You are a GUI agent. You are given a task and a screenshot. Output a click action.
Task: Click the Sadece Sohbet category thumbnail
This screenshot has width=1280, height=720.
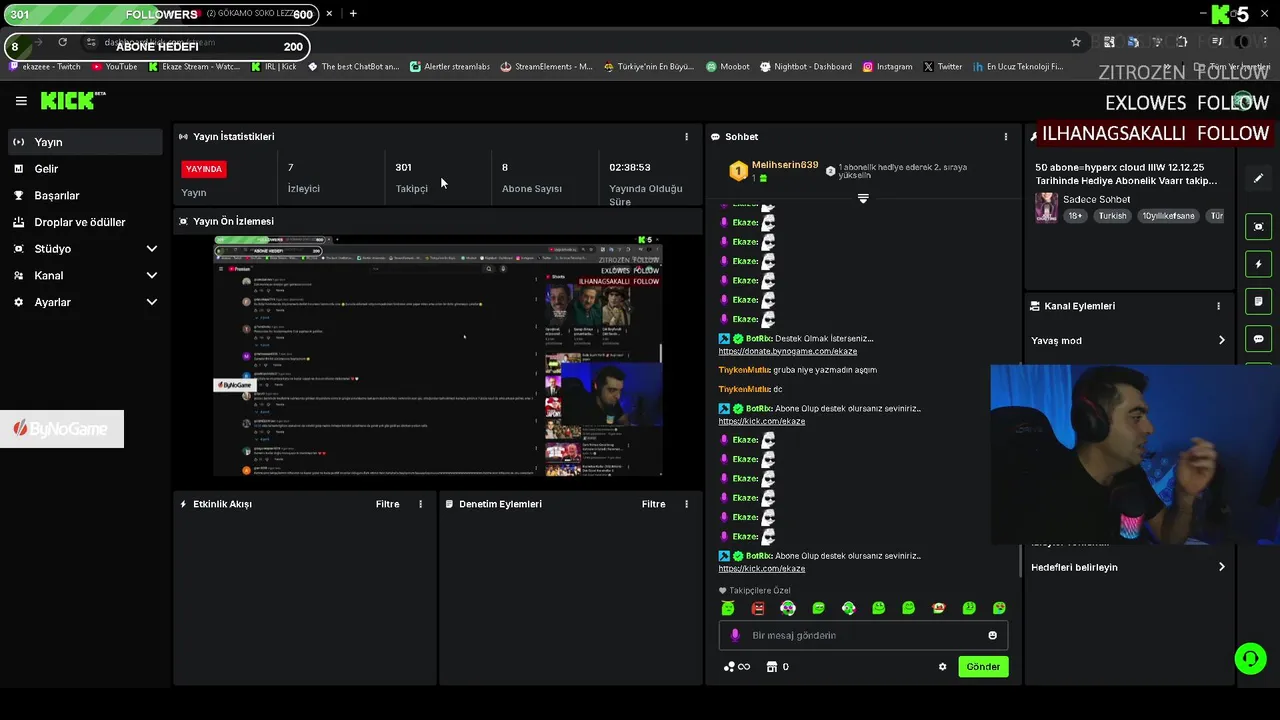1046,208
